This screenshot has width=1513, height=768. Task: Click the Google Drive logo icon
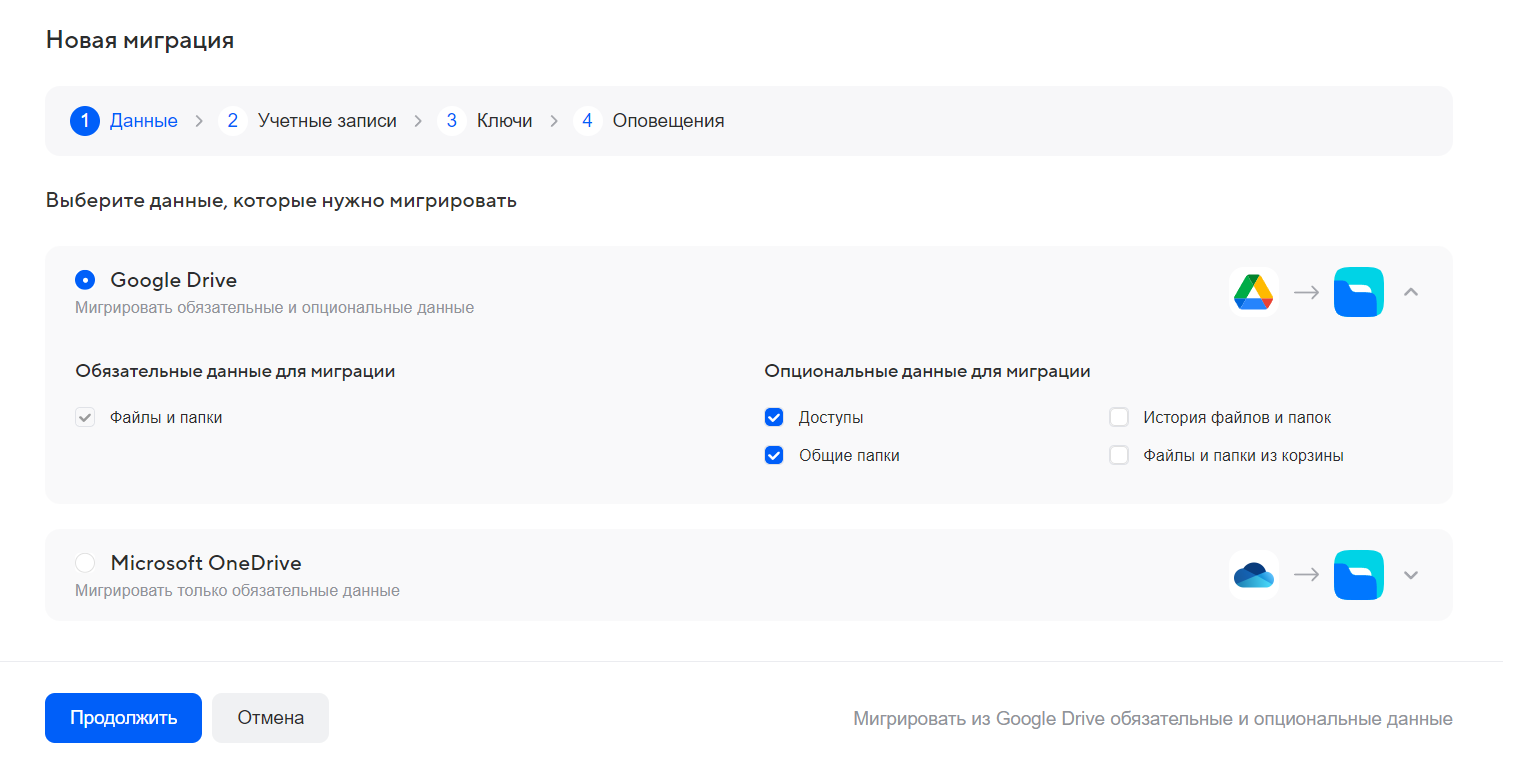pyautogui.click(x=1253, y=292)
